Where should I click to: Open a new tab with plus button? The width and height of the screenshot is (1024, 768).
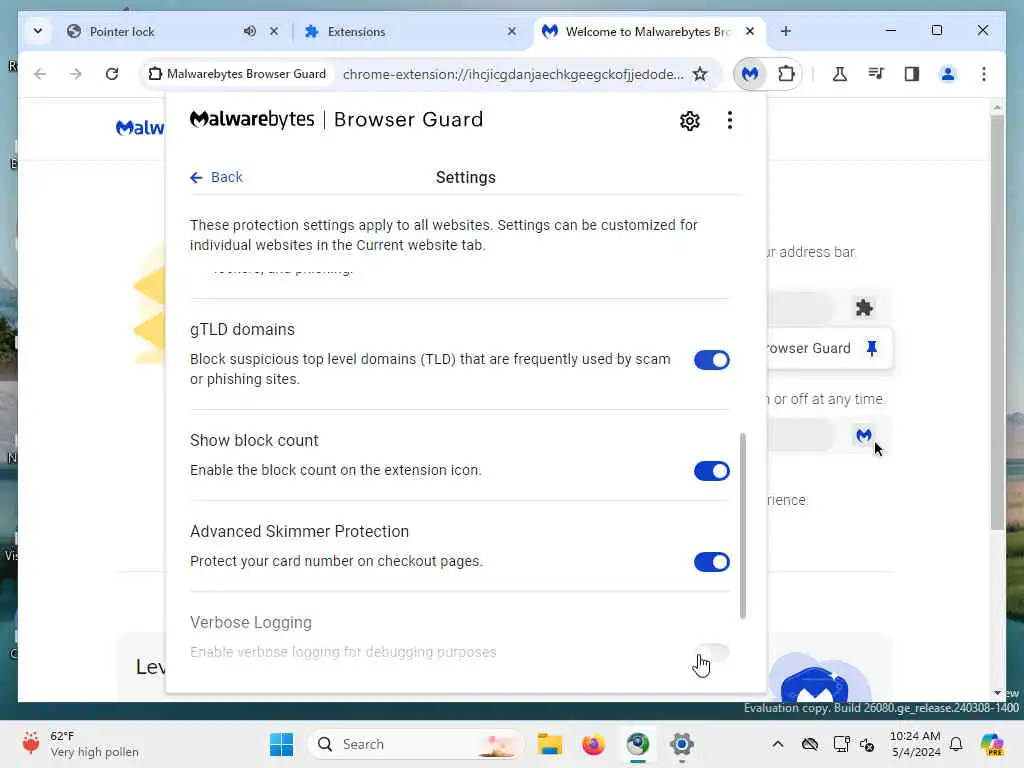786,31
